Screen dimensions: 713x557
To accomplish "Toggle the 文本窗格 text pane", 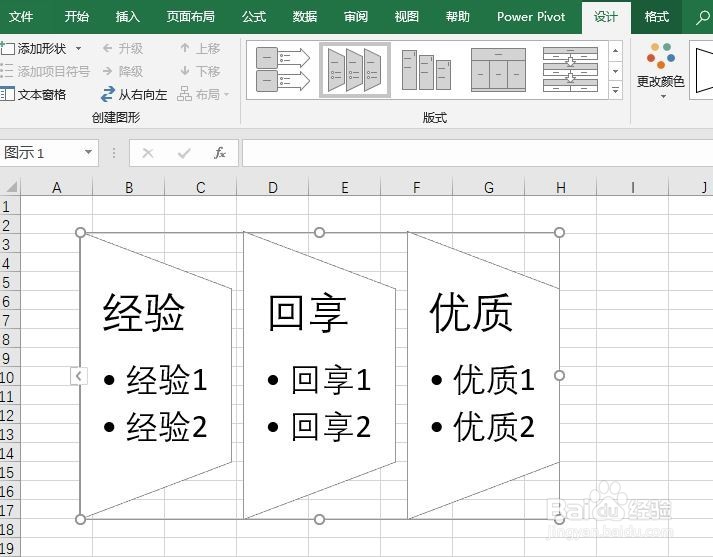I will tap(34, 94).
